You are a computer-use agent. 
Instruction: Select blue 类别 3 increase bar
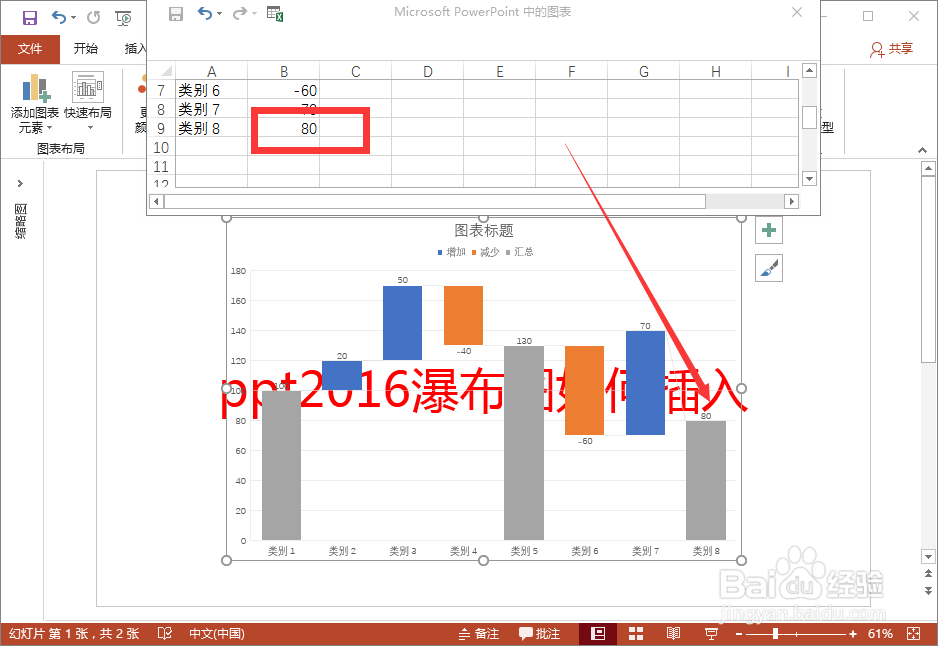pos(402,323)
